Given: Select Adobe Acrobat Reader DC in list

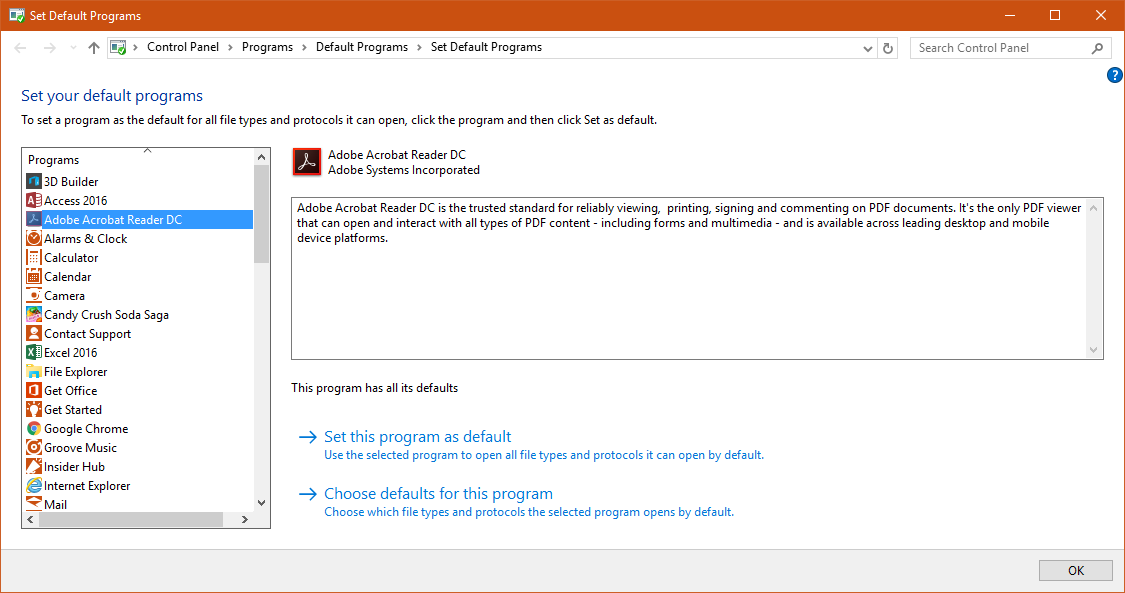Looking at the screenshot, I should (x=138, y=219).
